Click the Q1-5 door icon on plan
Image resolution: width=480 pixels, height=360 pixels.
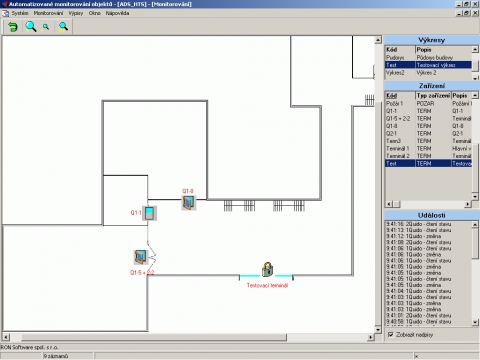pos(140,257)
